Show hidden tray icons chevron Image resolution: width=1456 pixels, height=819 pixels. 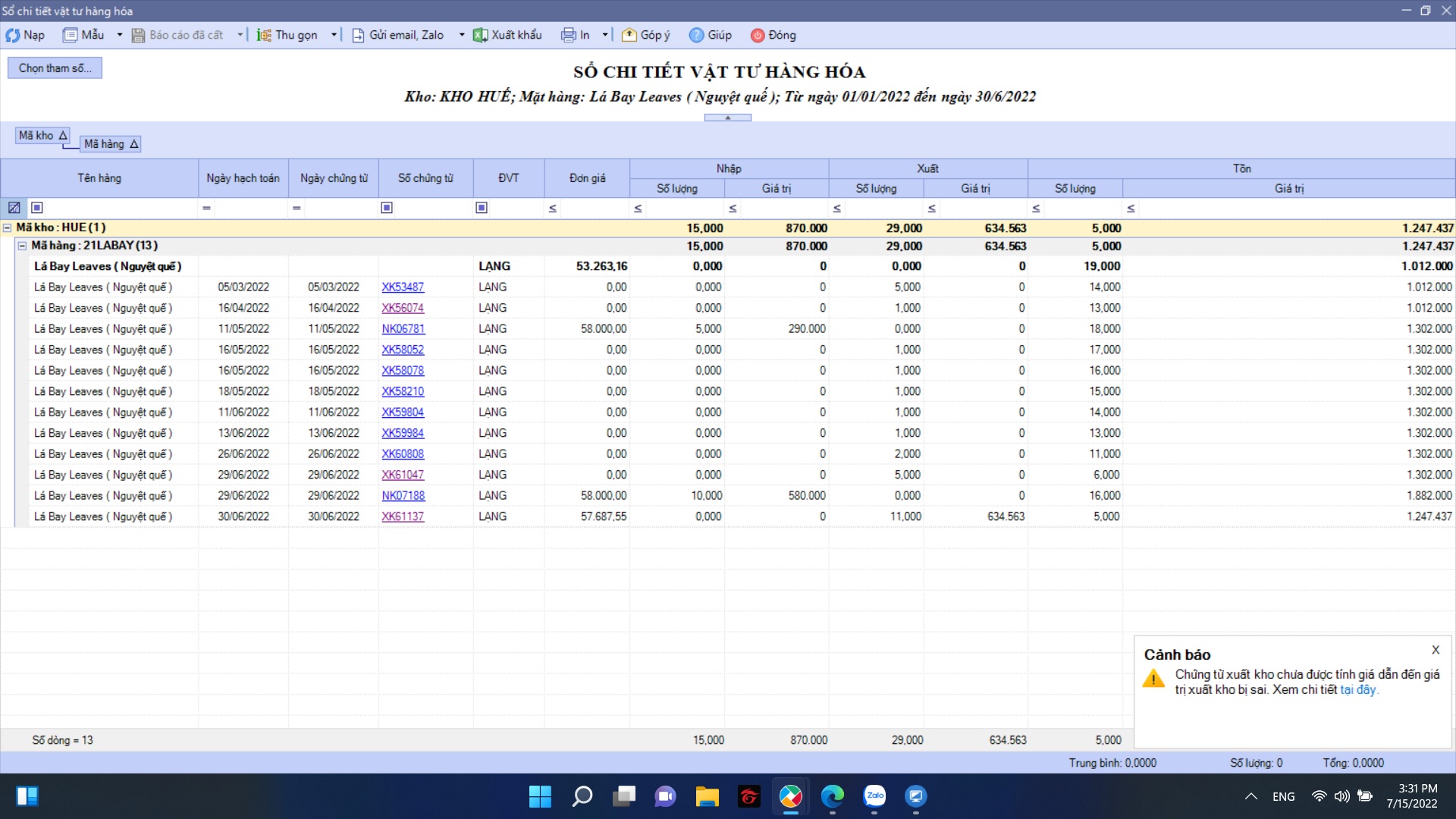[x=1251, y=796]
